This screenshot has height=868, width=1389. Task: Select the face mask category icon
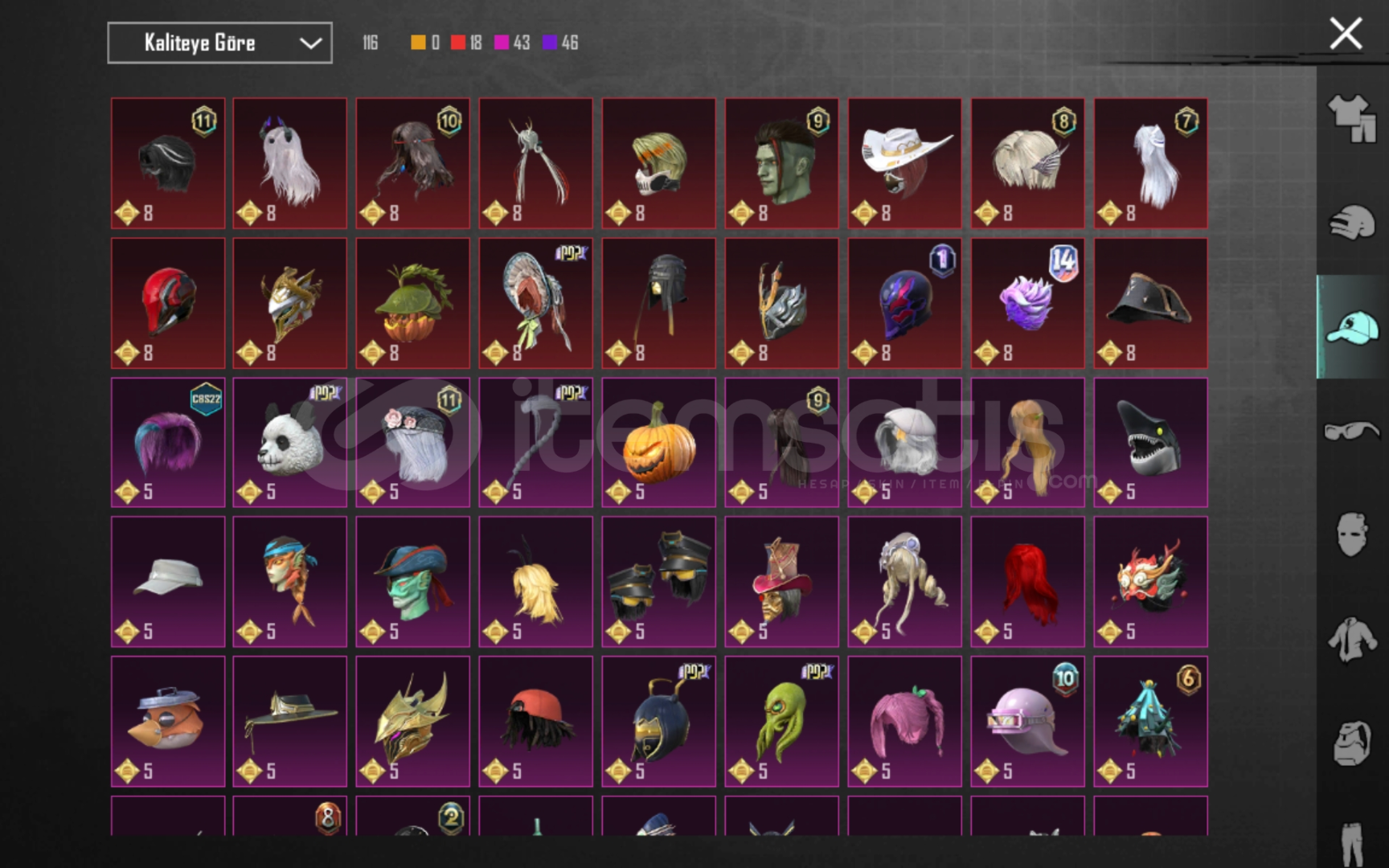click(1352, 534)
